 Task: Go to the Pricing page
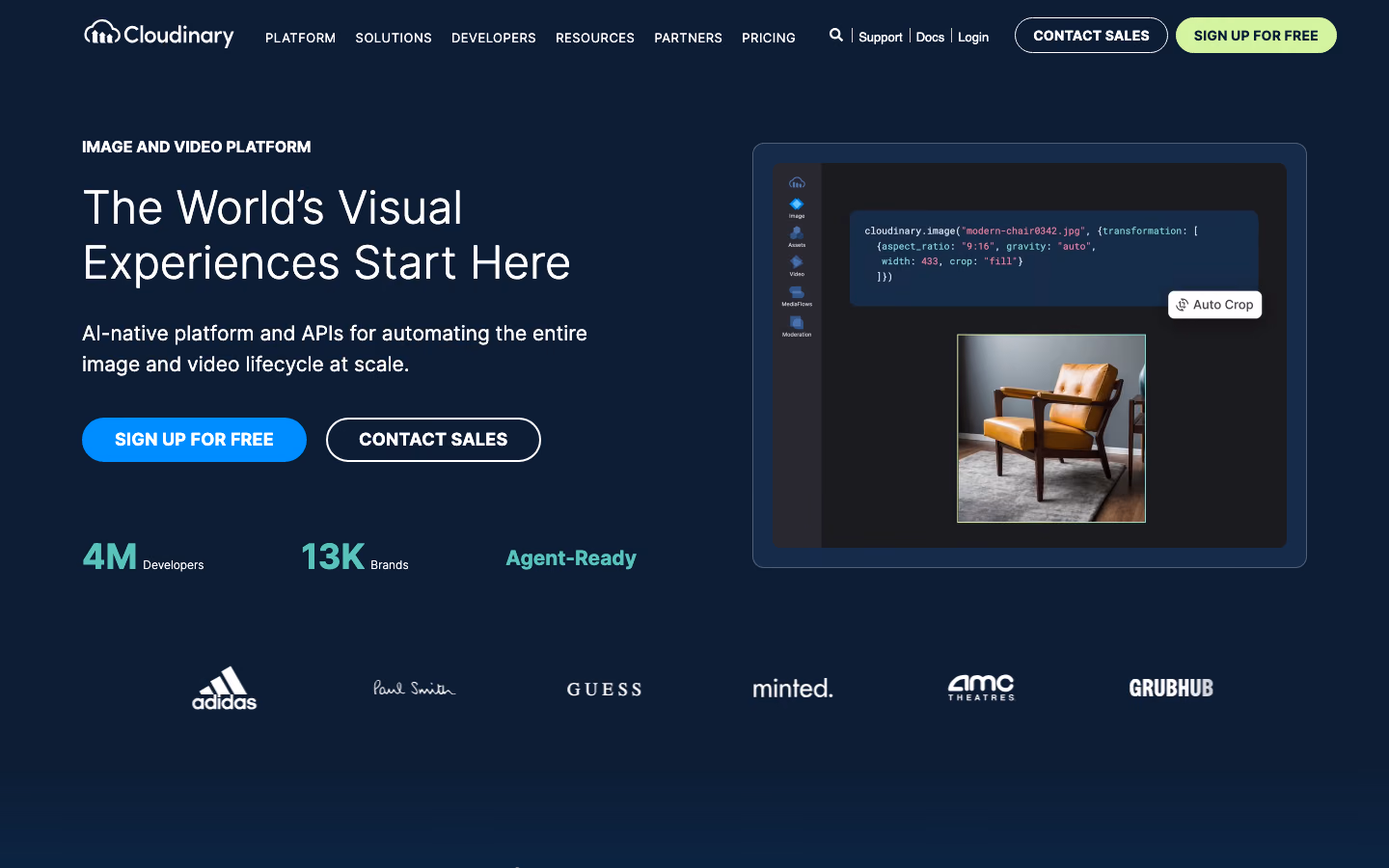[769, 38]
